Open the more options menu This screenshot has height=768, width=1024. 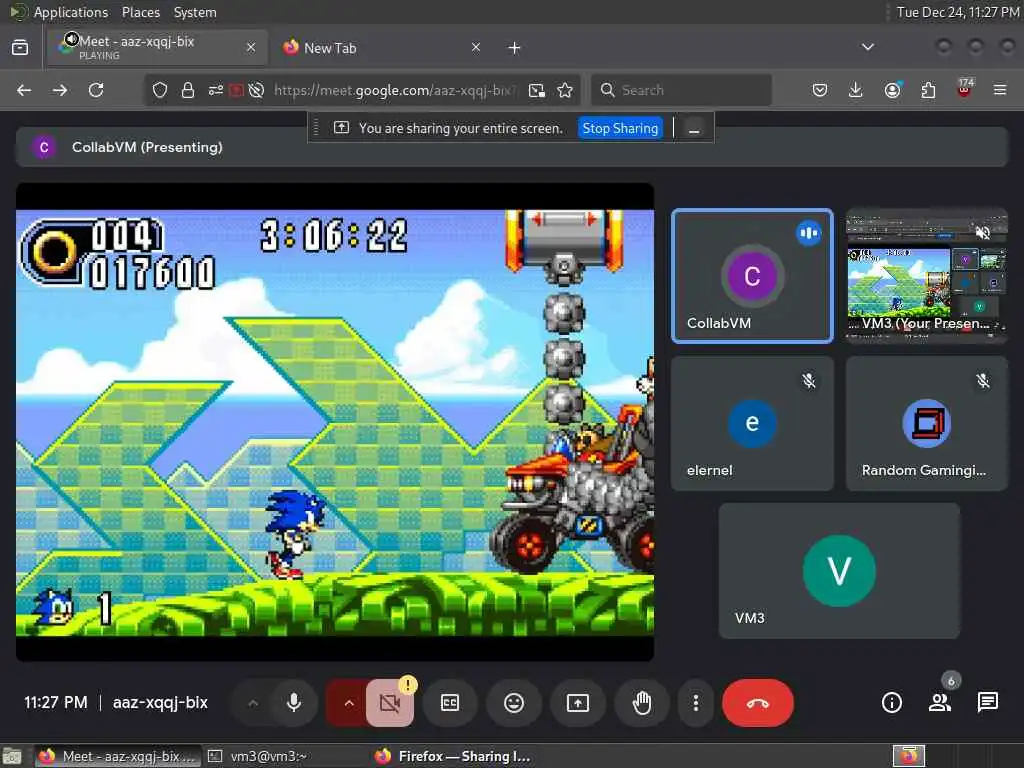[x=696, y=703]
